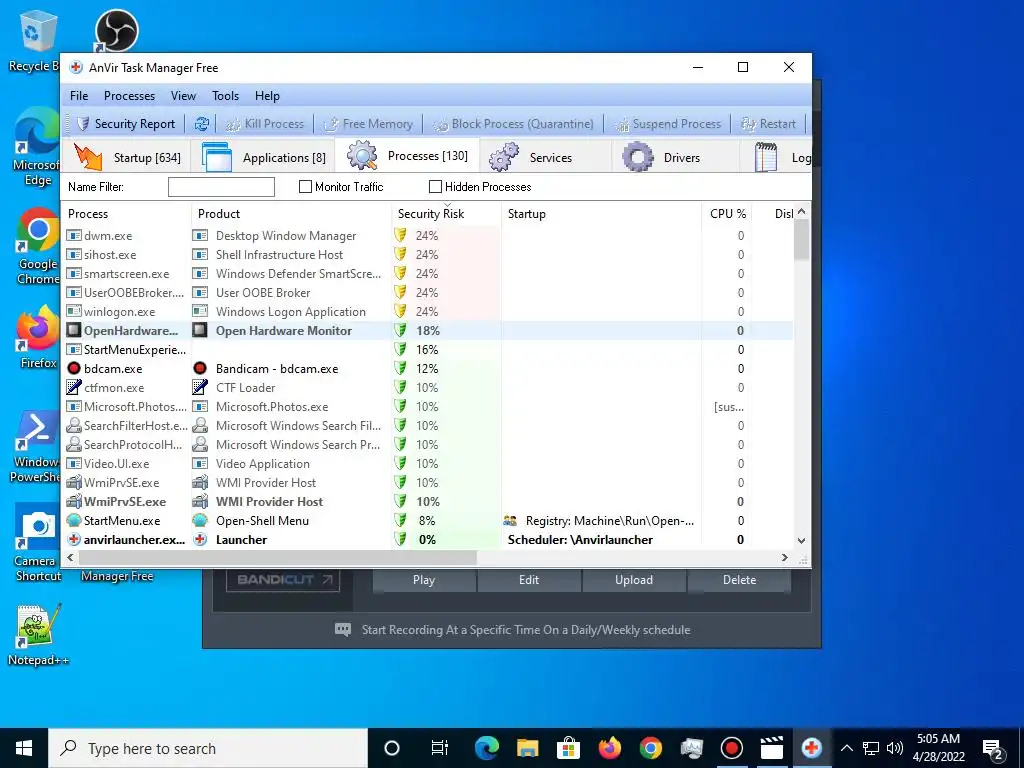Sort by the CPU % column header
The height and width of the screenshot is (768, 1024).
pos(727,214)
